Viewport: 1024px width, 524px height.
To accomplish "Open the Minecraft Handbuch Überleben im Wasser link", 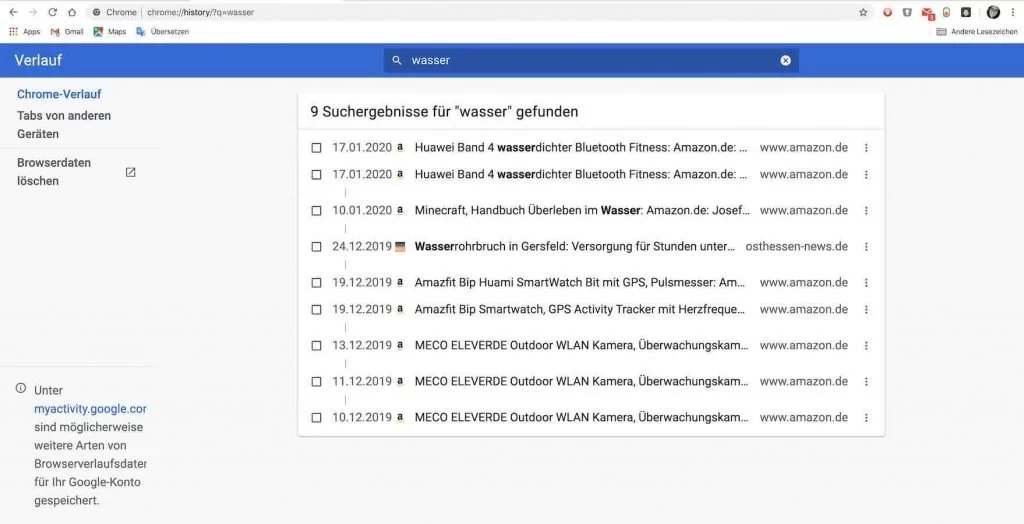I will [582, 210].
